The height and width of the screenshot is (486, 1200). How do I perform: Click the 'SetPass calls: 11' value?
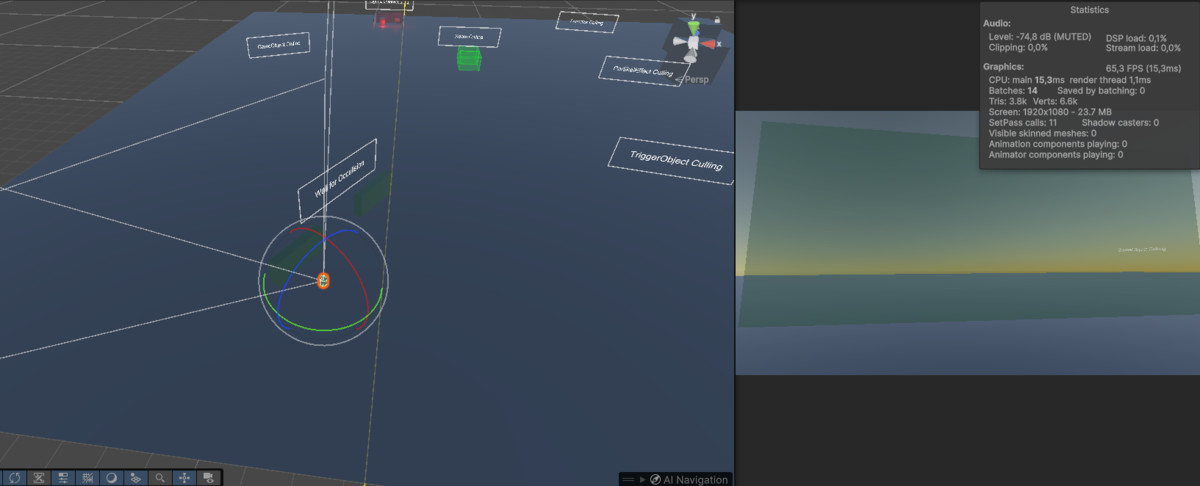pyautogui.click(x=1023, y=122)
